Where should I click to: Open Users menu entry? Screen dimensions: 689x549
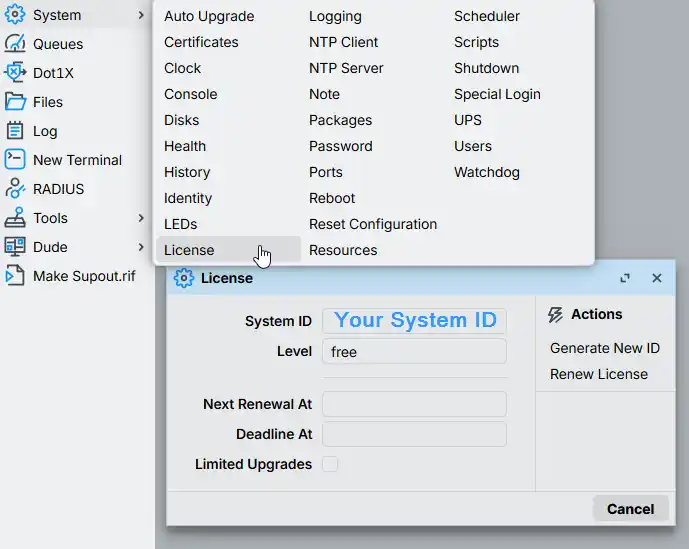click(x=473, y=146)
